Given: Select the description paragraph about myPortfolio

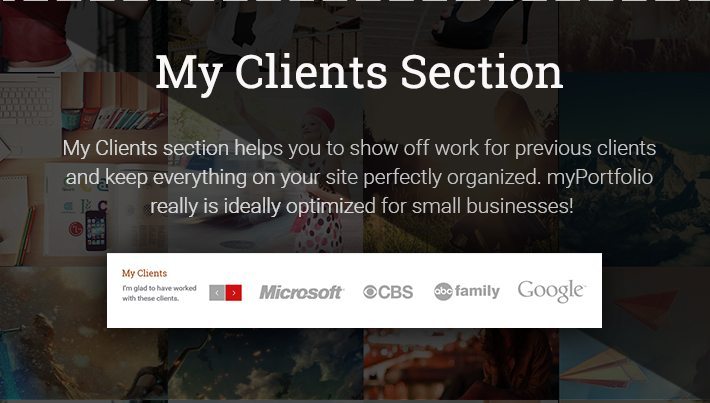Looking at the screenshot, I should 360,177.
